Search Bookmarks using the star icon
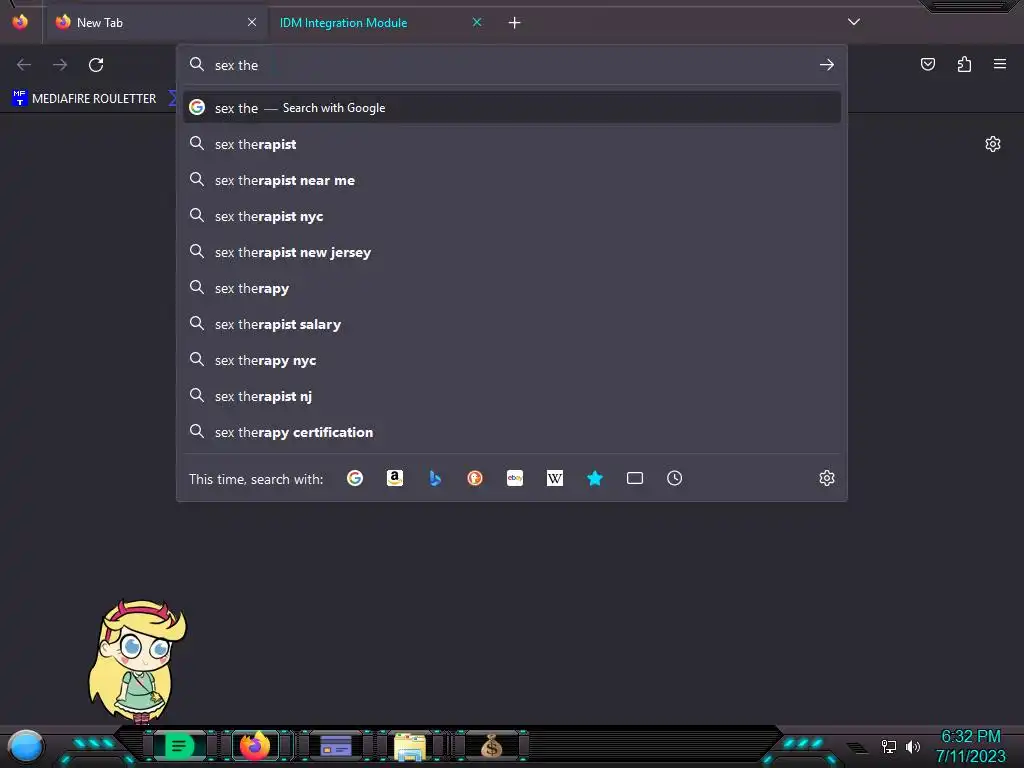The height and width of the screenshot is (768, 1024). [x=595, y=479]
